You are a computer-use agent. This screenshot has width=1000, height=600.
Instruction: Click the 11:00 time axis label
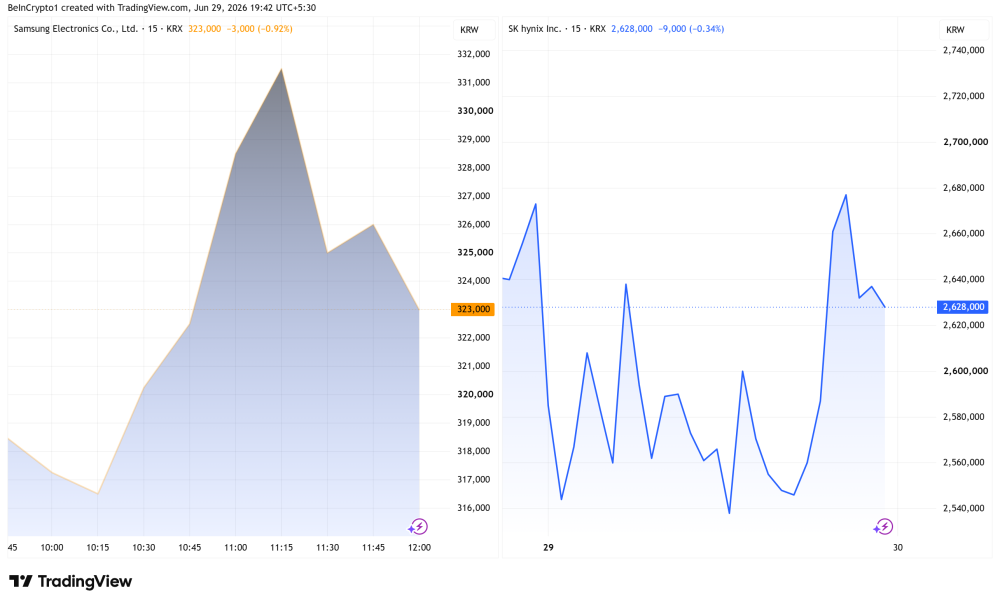235,547
